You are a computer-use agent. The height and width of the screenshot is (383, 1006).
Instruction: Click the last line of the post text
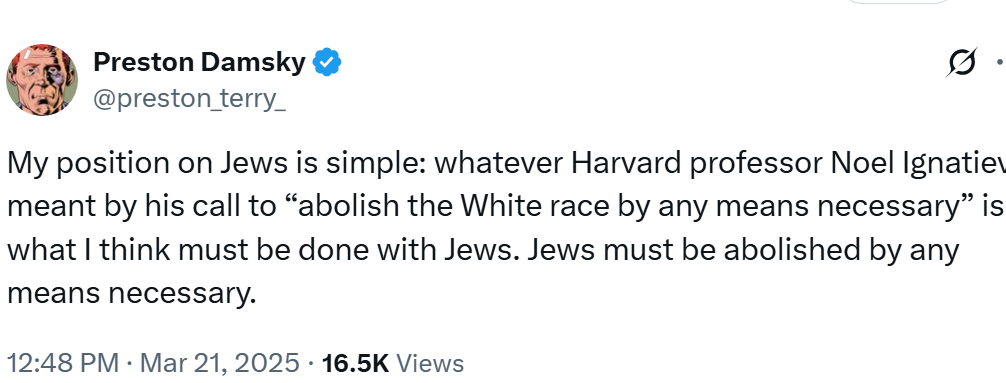pos(131,293)
